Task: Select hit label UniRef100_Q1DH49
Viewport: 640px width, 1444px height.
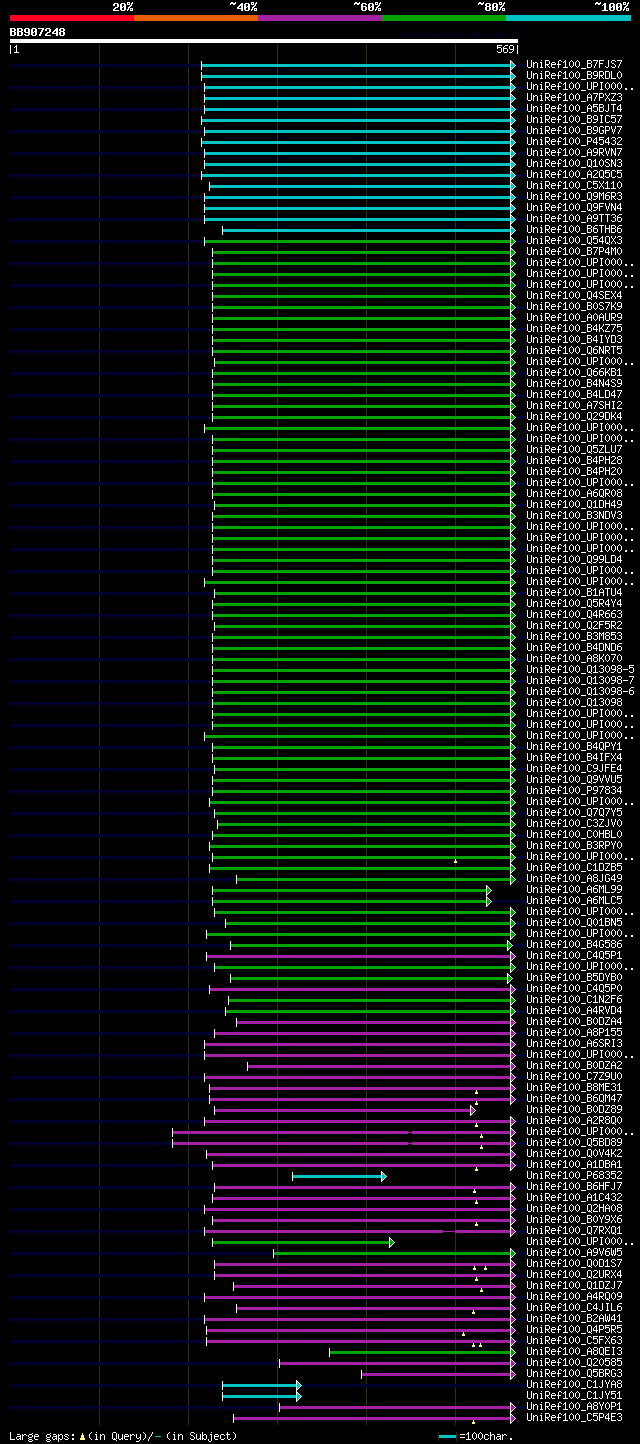Action: [574, 504]
